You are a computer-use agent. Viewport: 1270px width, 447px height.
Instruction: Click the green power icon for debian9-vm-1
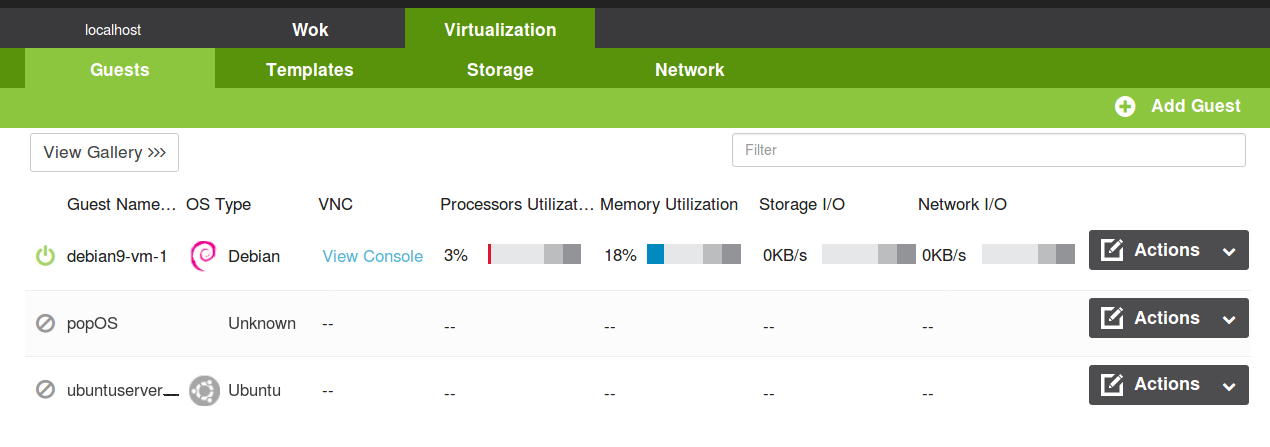pyautogui.click(x=45, y=256)
